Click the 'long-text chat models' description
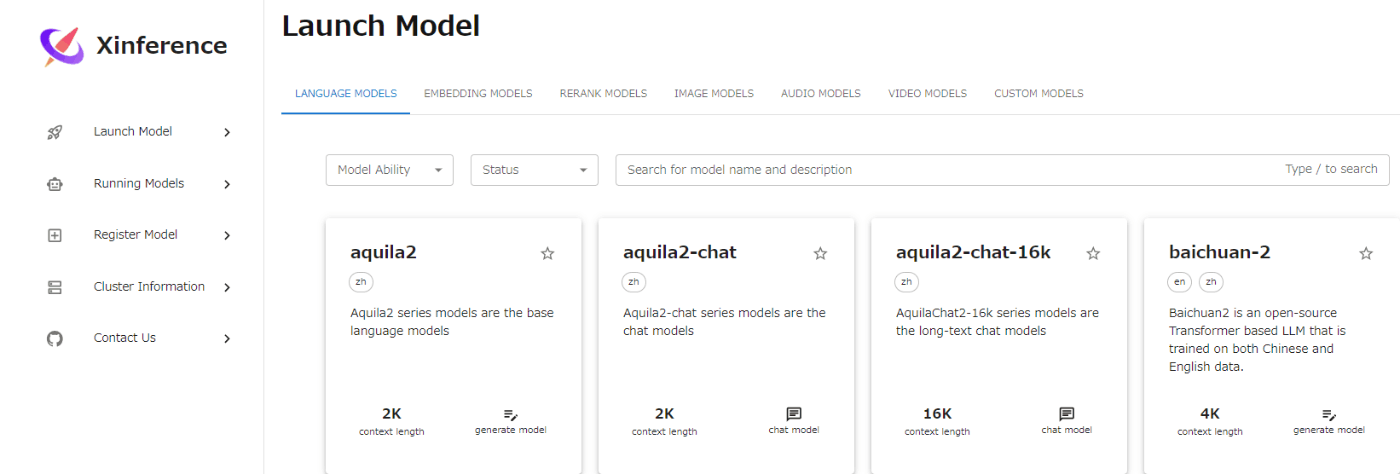 coord(997,322)
